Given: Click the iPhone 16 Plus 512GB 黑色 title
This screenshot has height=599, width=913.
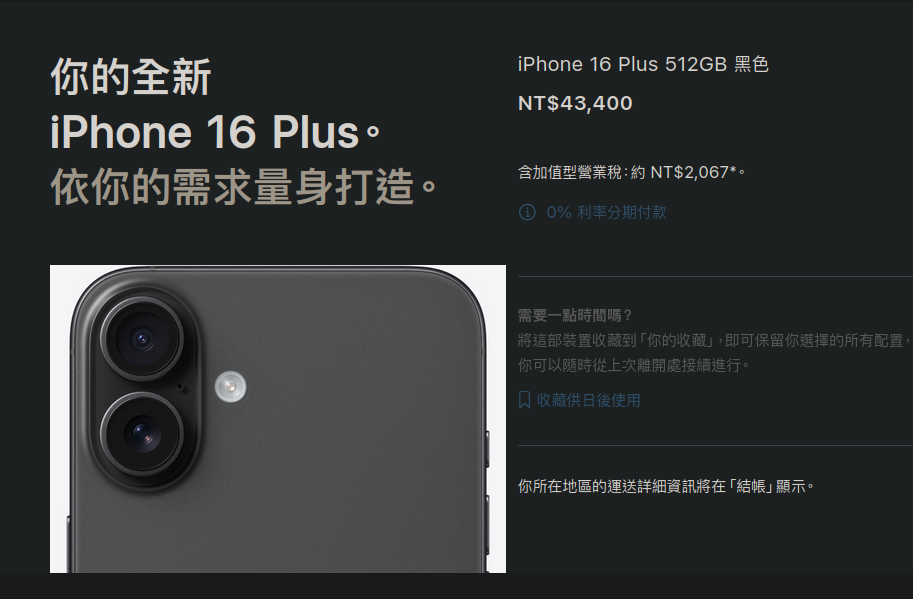Looking at the screenshot, I should (643, 64).
